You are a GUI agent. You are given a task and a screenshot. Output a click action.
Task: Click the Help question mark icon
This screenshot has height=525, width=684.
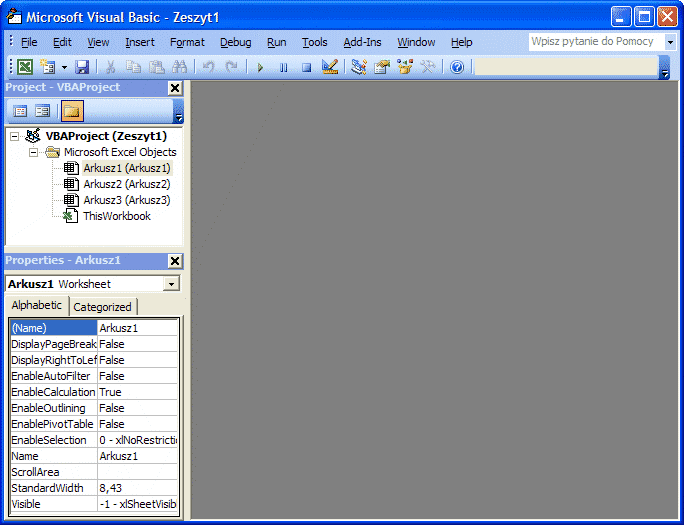click(457, 67)
